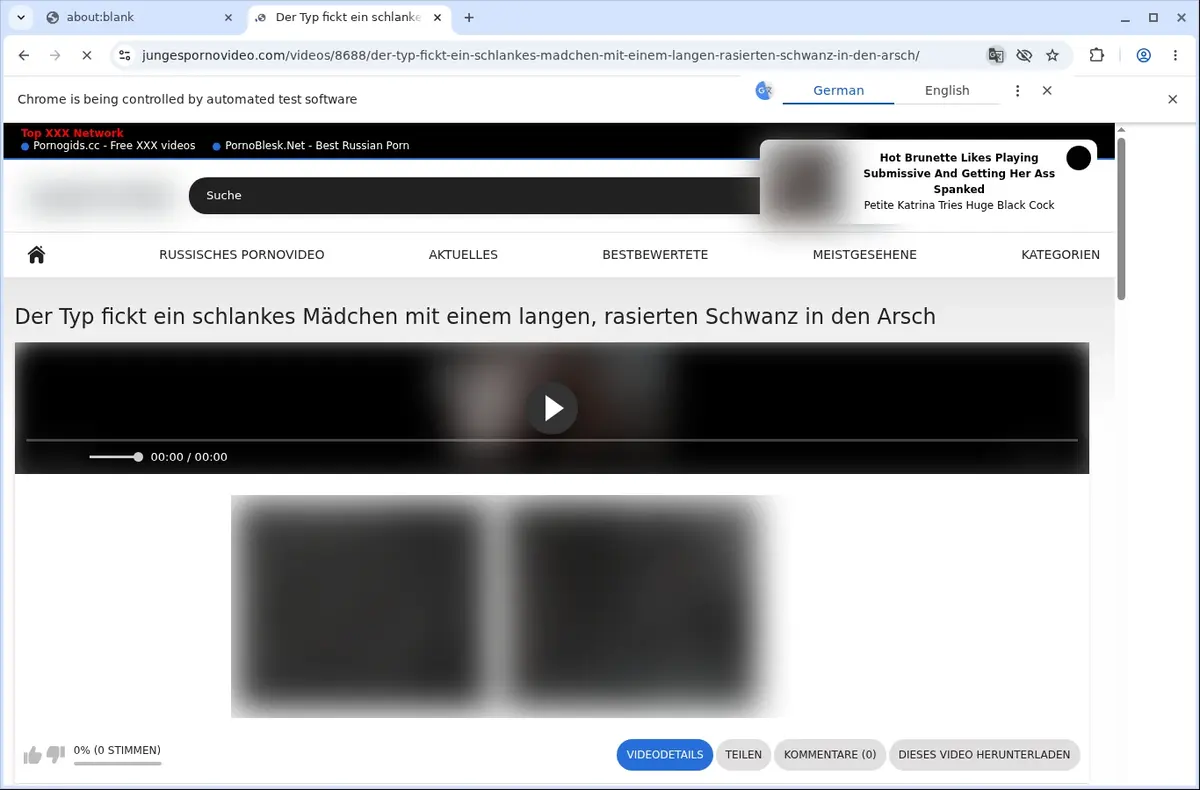This screenshot has width=1200, height=790.
Task: Open the BESTBEWERTETE menu item
Action: point(655,255)
